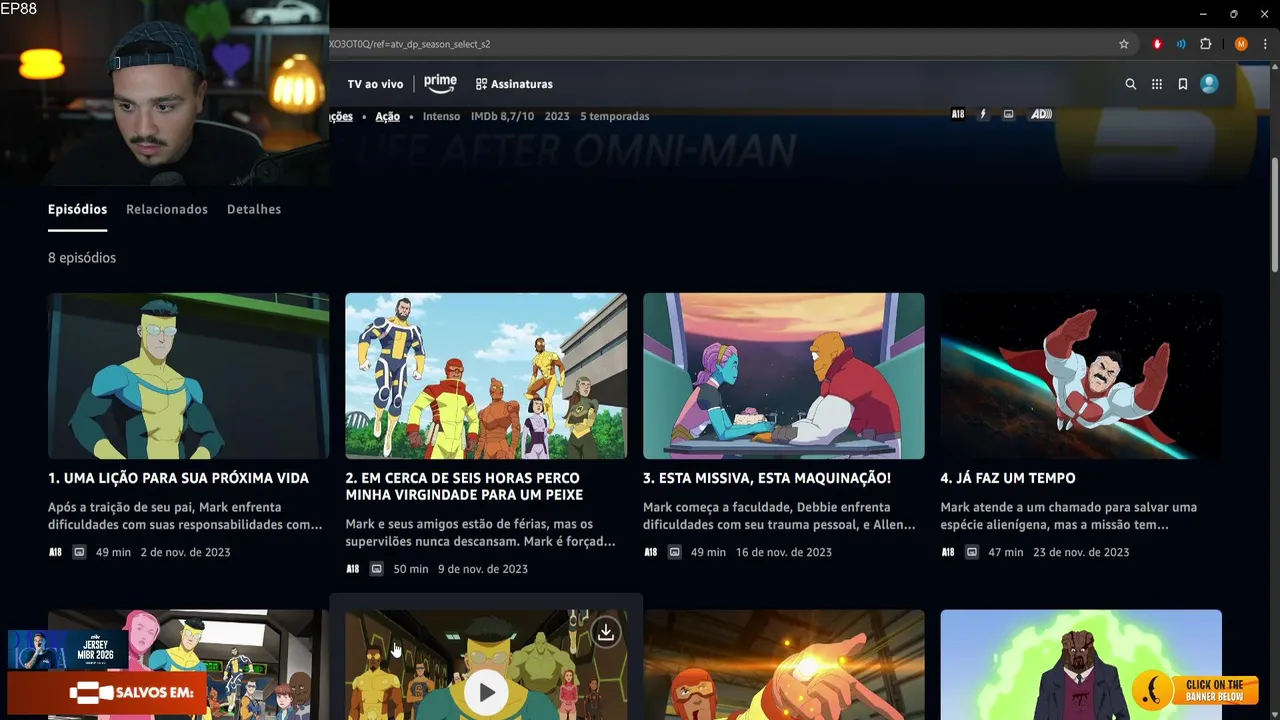1280x720 pixels.
Task: Click the Jersey MIBR 2026 ad banner
Action: pos(68,650)
